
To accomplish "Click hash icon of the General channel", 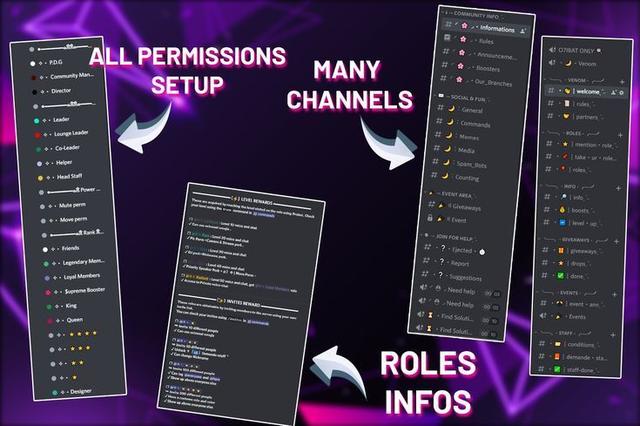I will pyautogui.click(x=440, y=107).
